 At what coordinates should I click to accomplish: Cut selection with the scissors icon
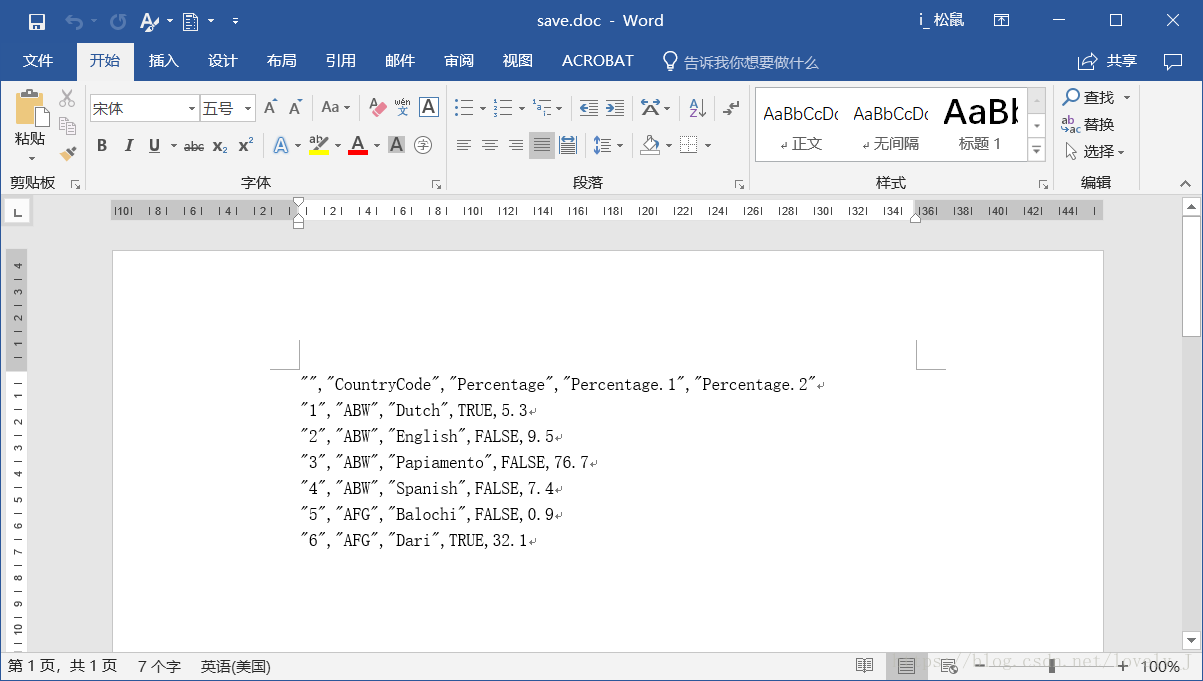[x=67, y=98]
